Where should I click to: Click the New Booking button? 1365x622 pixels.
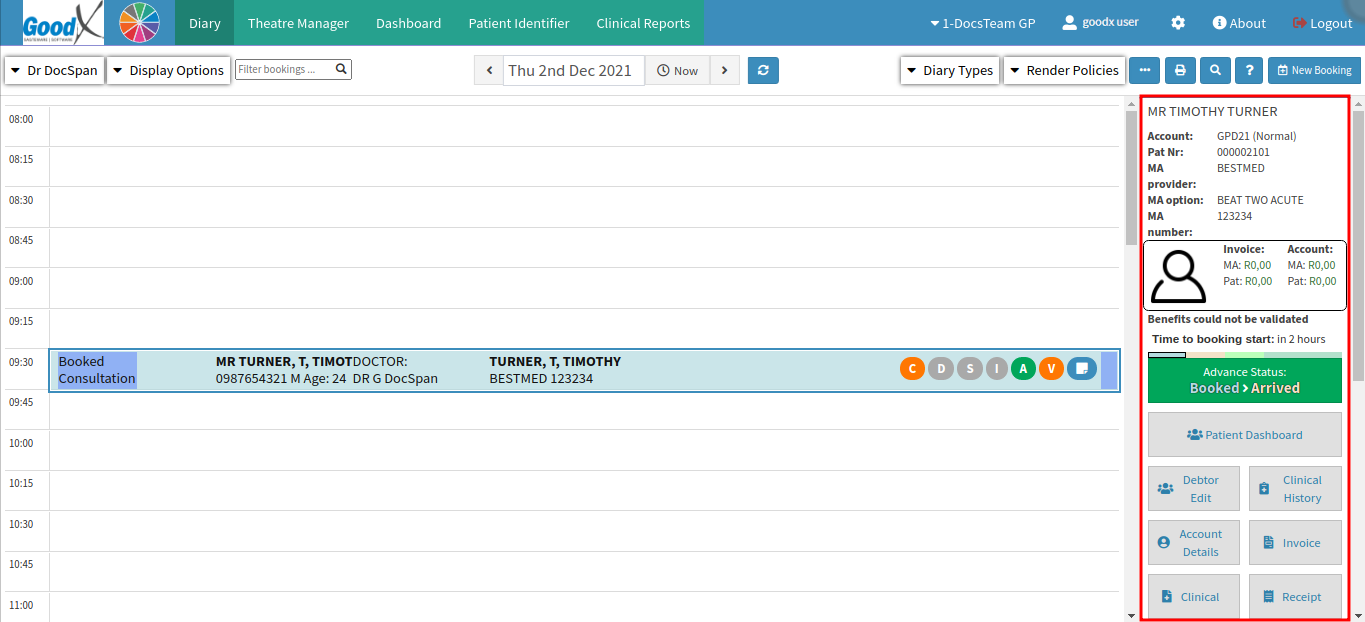pyautogui.click(x=1313, y=70)
